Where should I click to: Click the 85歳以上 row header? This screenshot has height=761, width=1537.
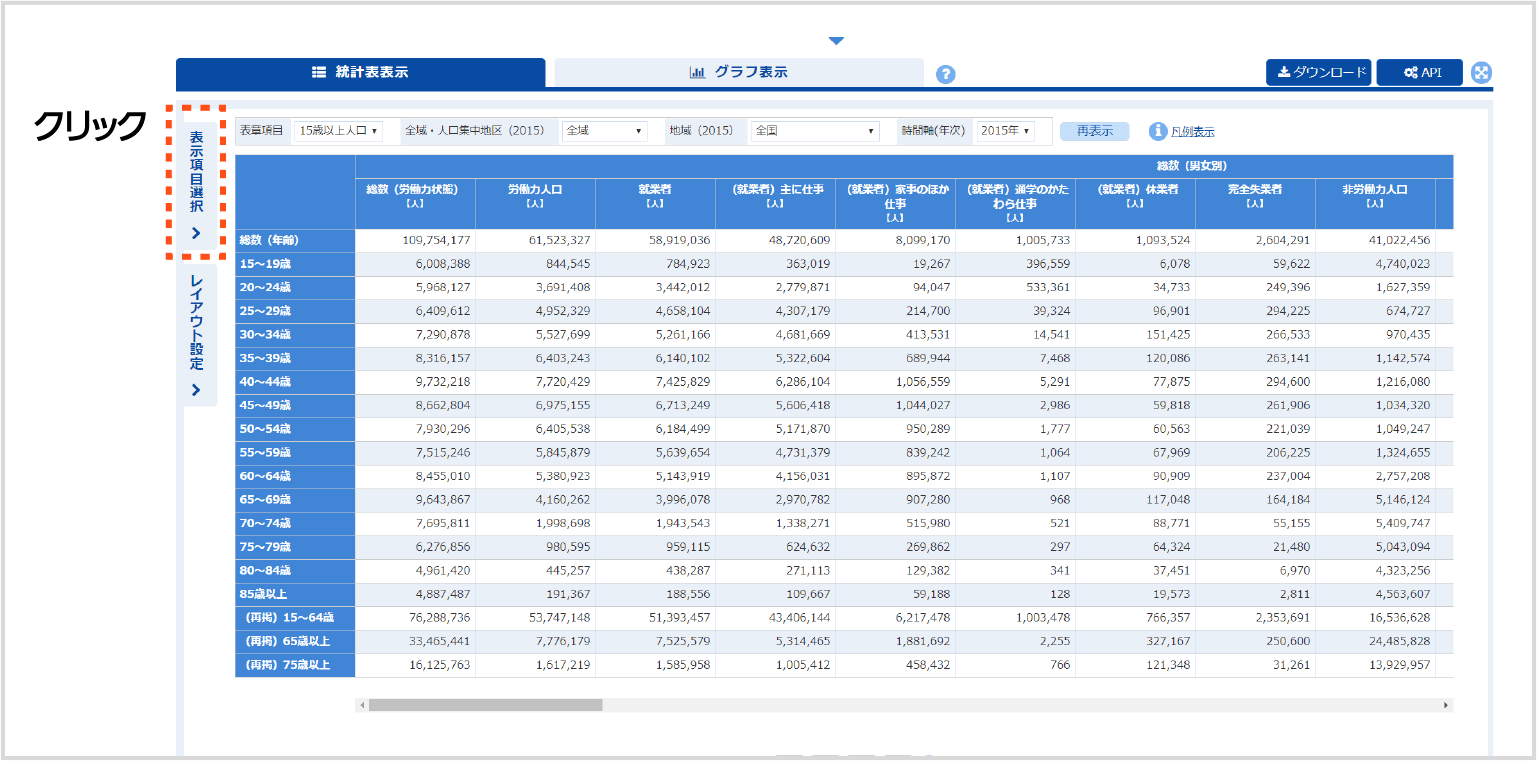coord(295,595)
